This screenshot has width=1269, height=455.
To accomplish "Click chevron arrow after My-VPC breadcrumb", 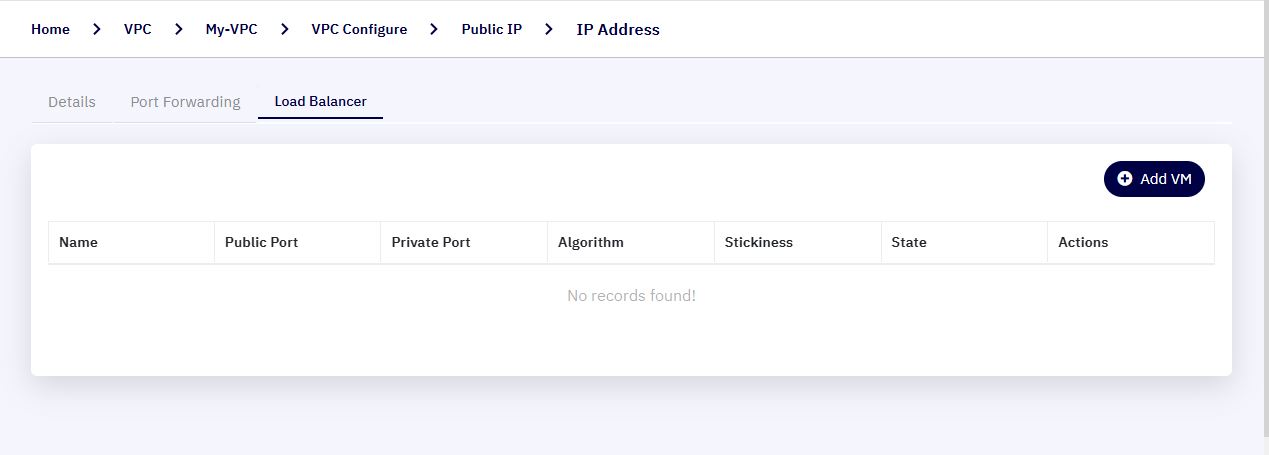I will [285, 29].
